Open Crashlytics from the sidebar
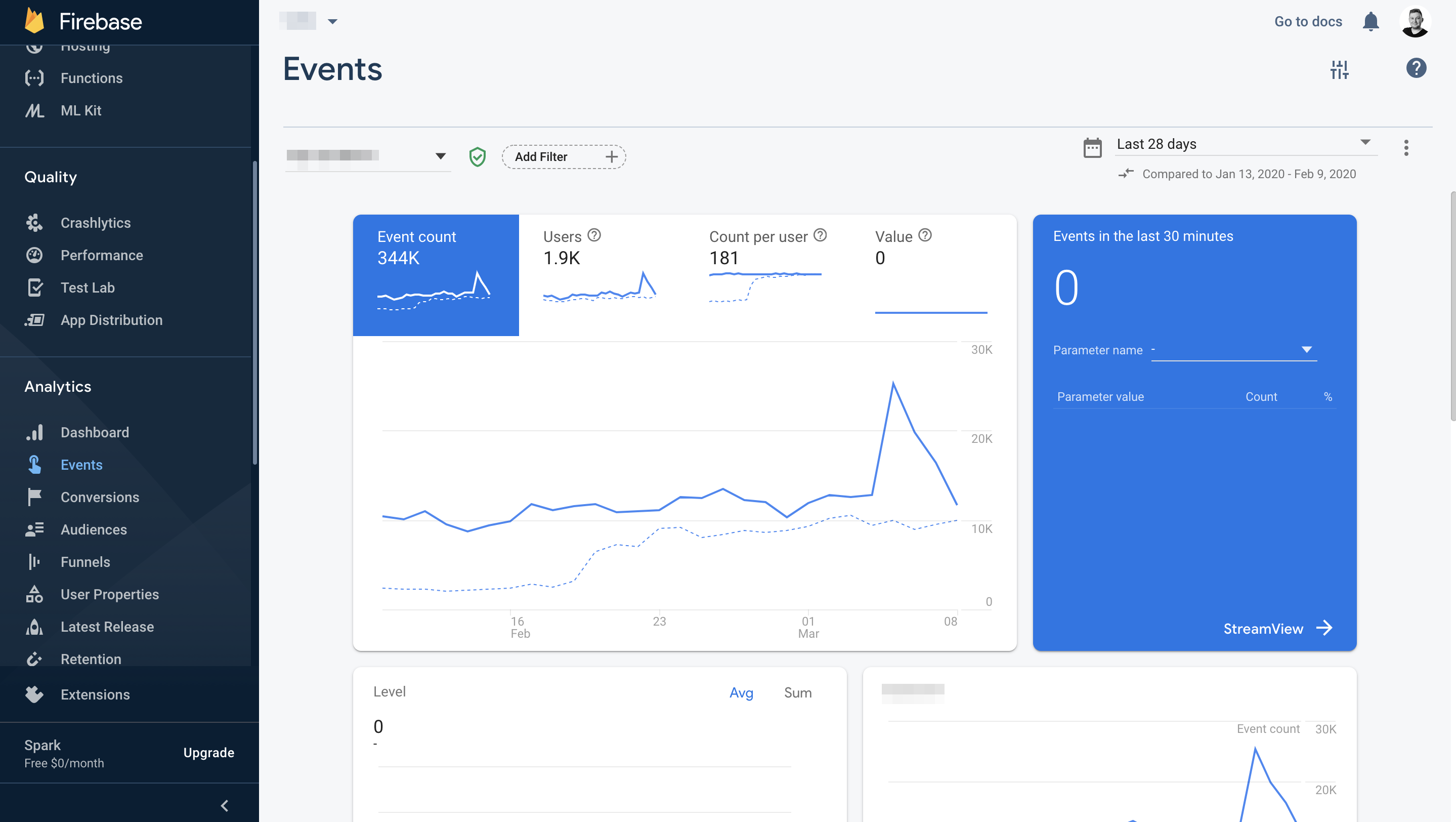The width and height of the screenshot is (1456, 822). point(95,223)
